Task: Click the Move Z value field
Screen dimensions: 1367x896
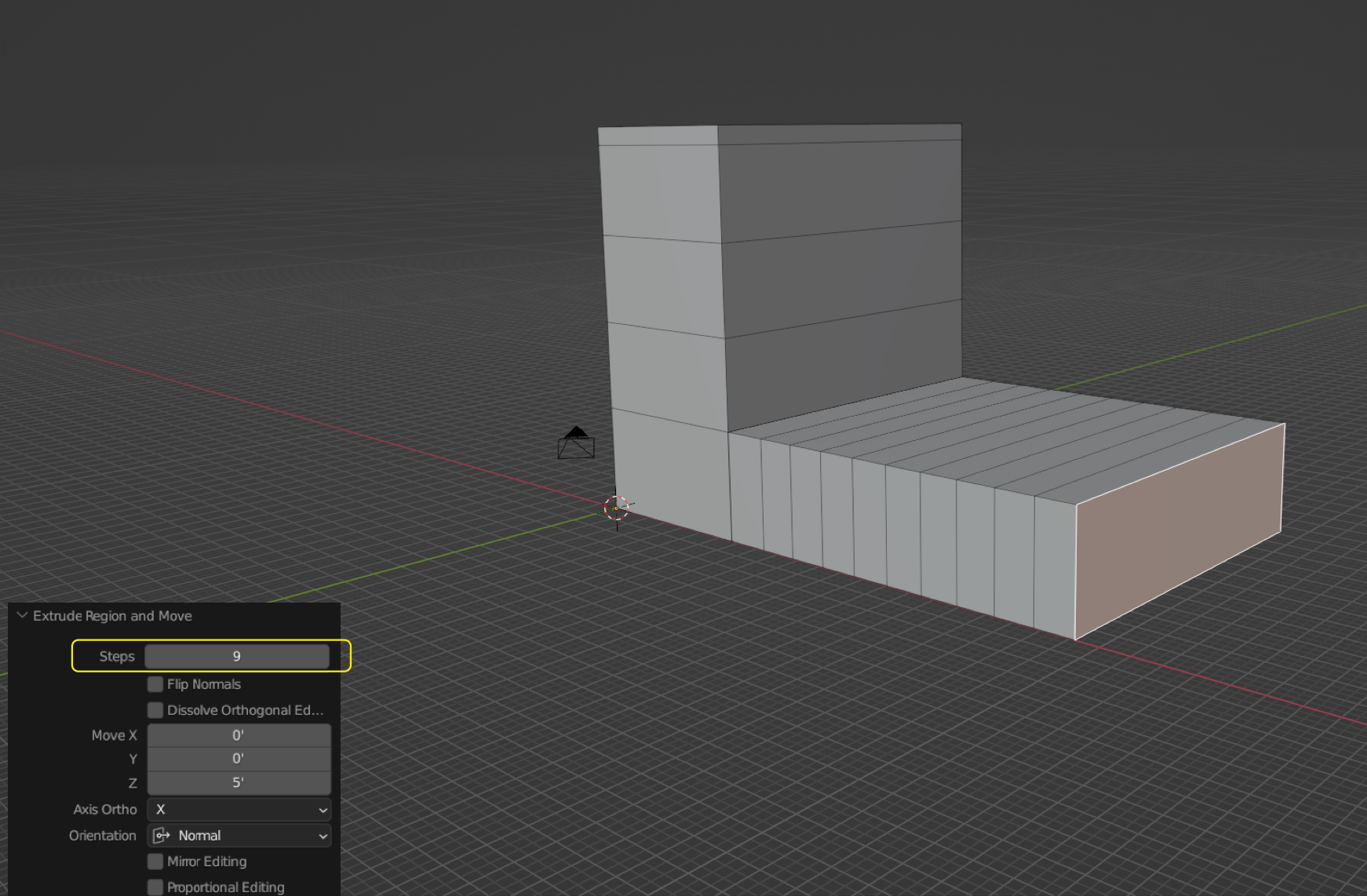Action: (x=239, y=782)
